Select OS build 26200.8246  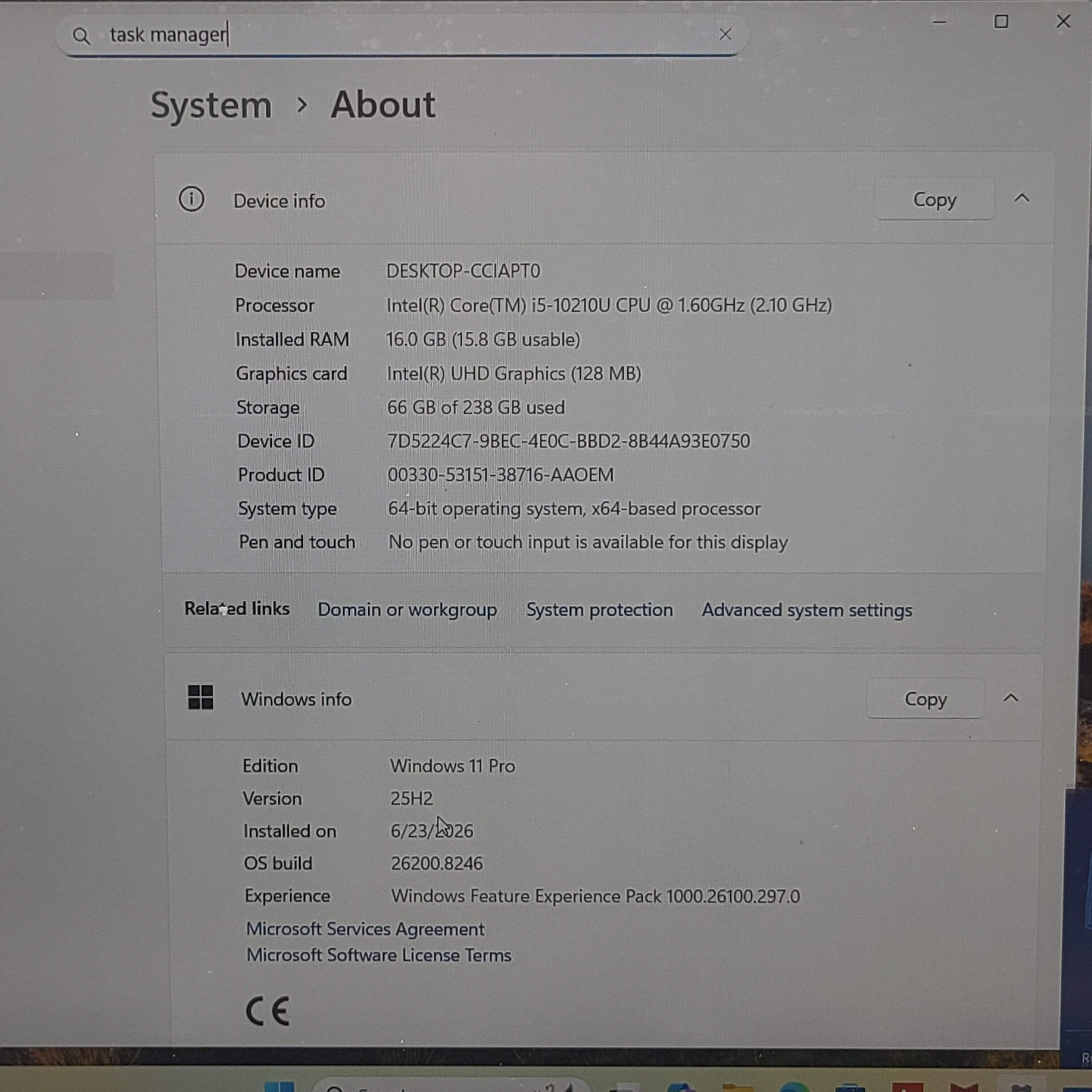(x=437, y=863)
